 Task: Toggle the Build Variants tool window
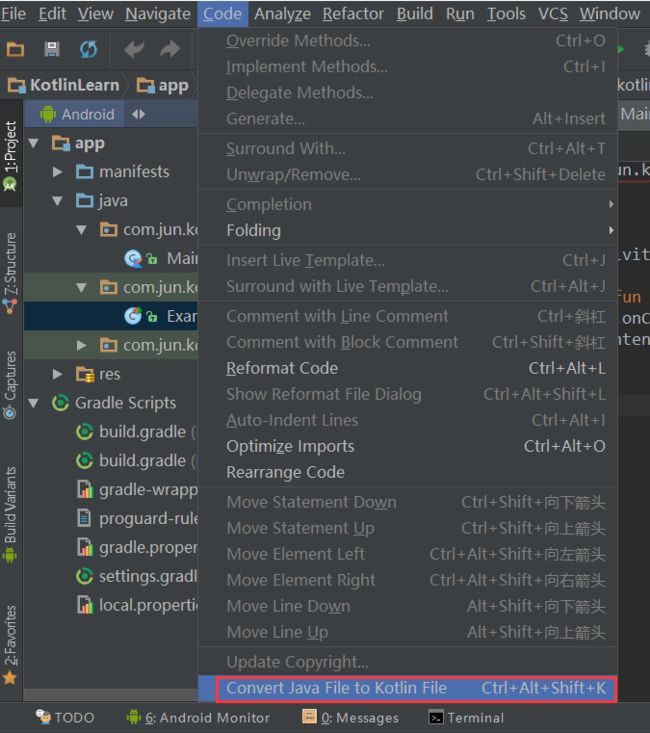pyautogui.click(x=11, y=514)
